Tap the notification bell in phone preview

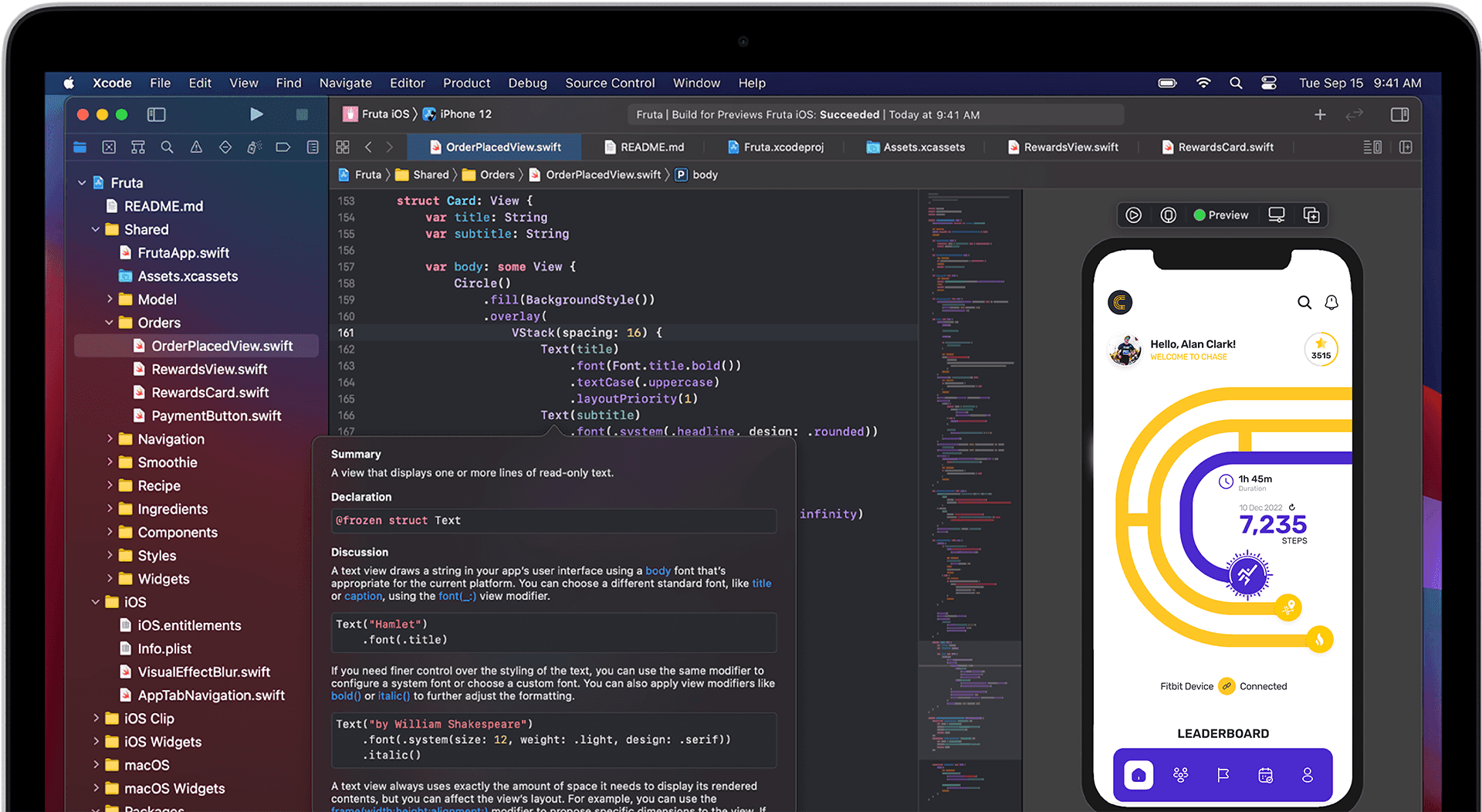(x=1331, y=303)
